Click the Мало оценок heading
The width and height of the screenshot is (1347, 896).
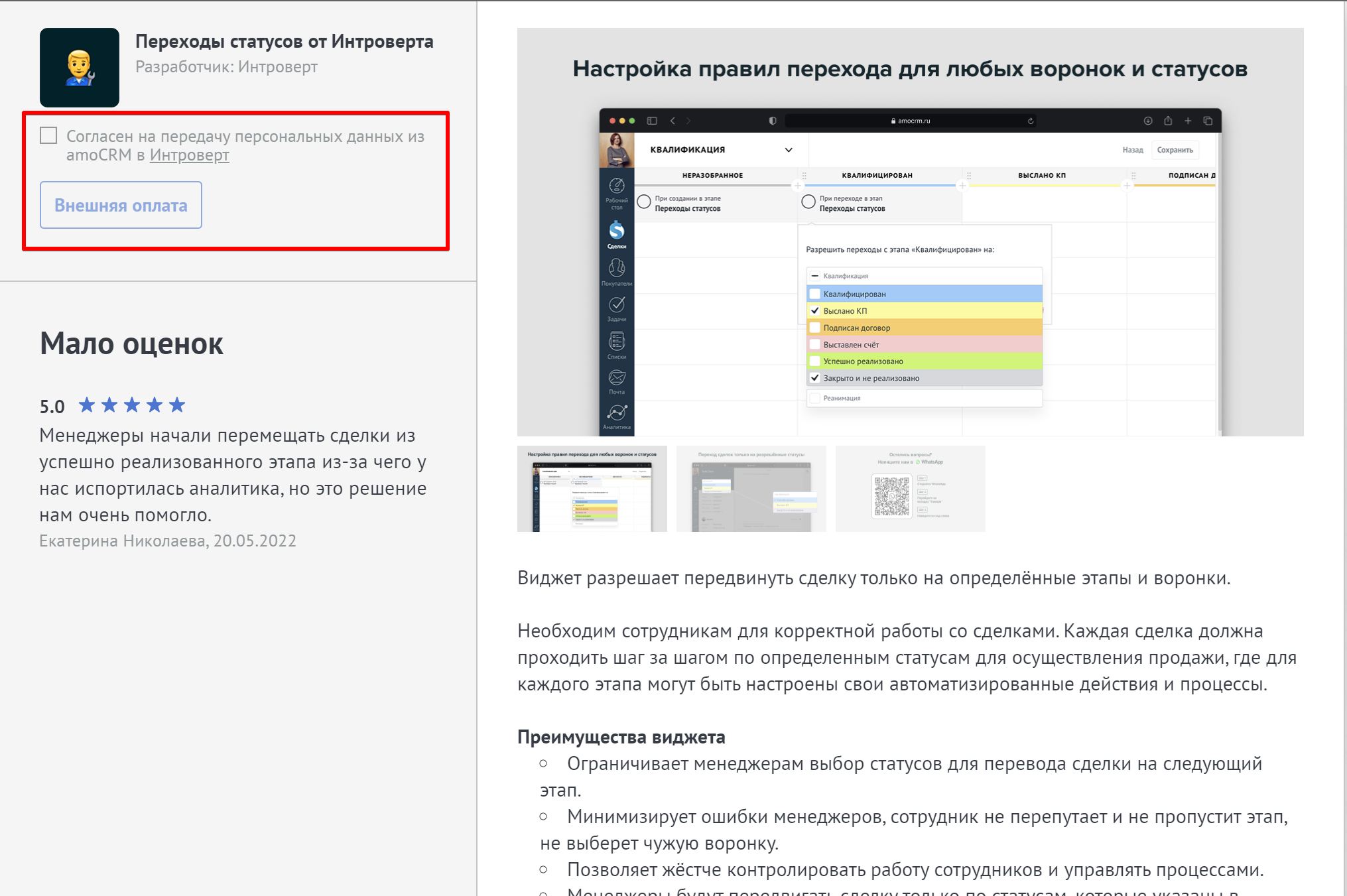click(x=131, y=344)
